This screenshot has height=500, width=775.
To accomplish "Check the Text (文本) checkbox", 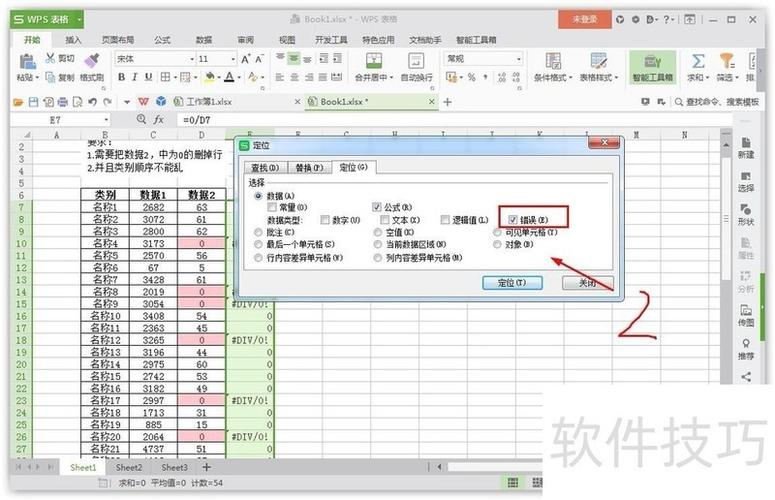I will point(385,220).
